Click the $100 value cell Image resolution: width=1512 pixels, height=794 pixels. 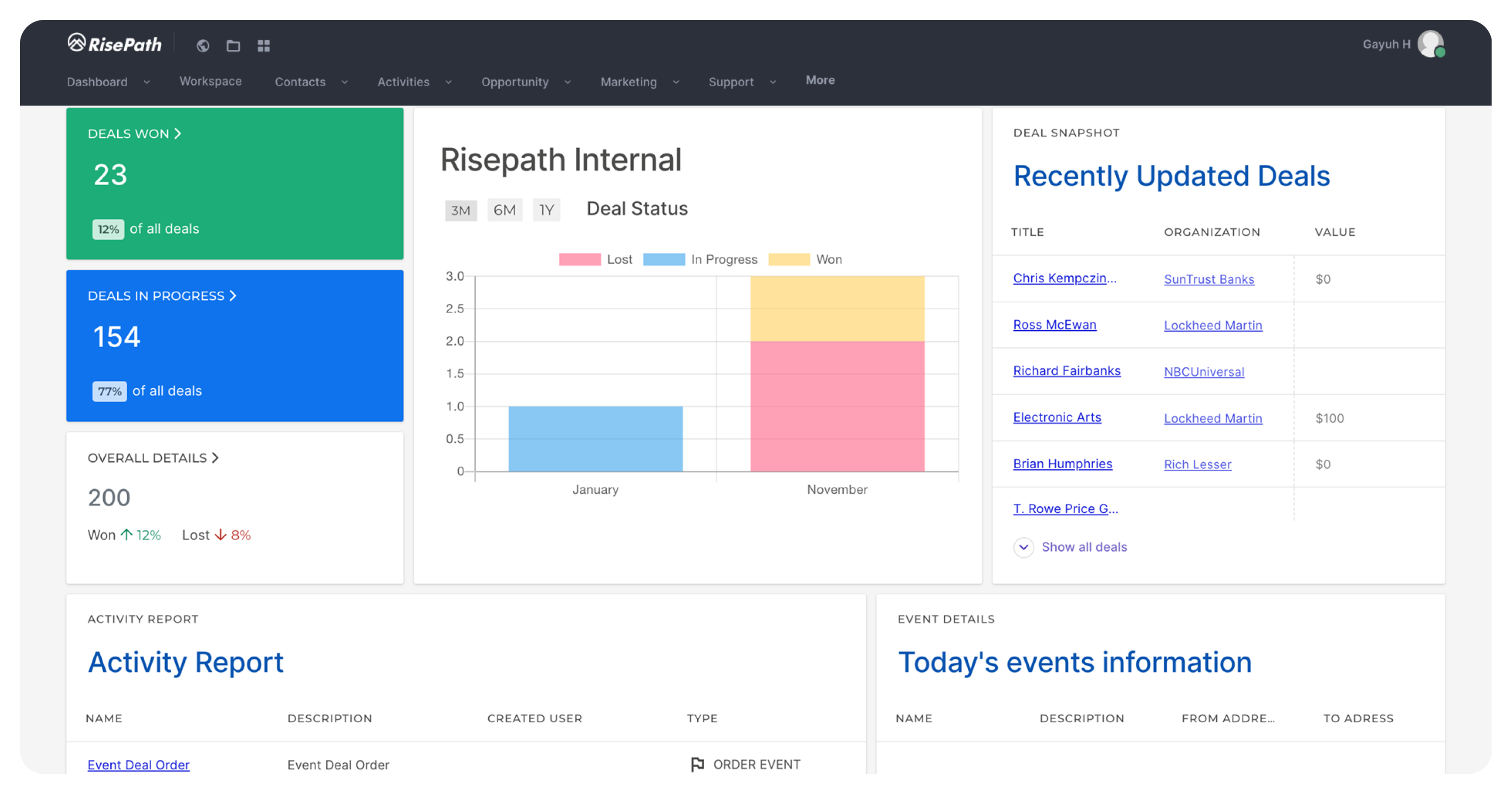[x=1329, y=418]
